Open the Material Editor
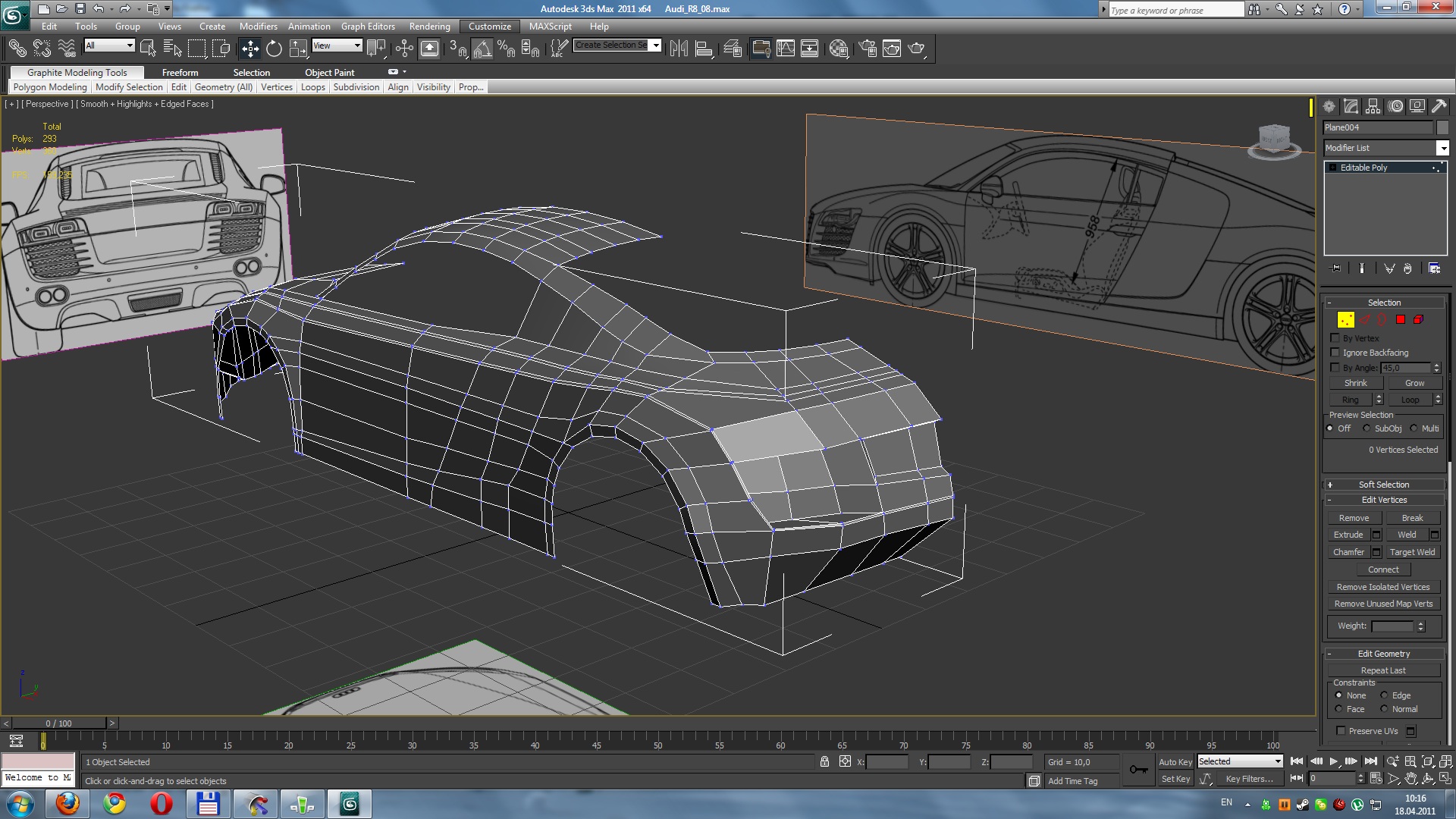The height and width of the screenshot is (819, 1456). coord(839,49)
